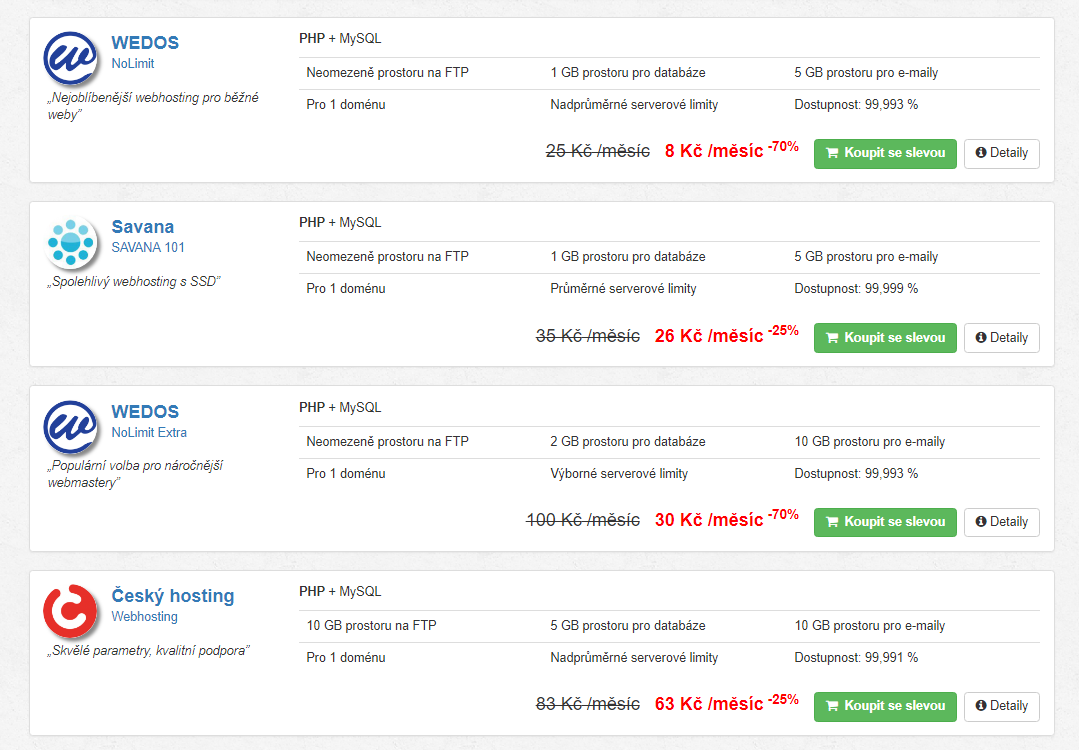Show Detaily for Český hosting Webhosting
Screen dimensions: 1079x750
1001,705
